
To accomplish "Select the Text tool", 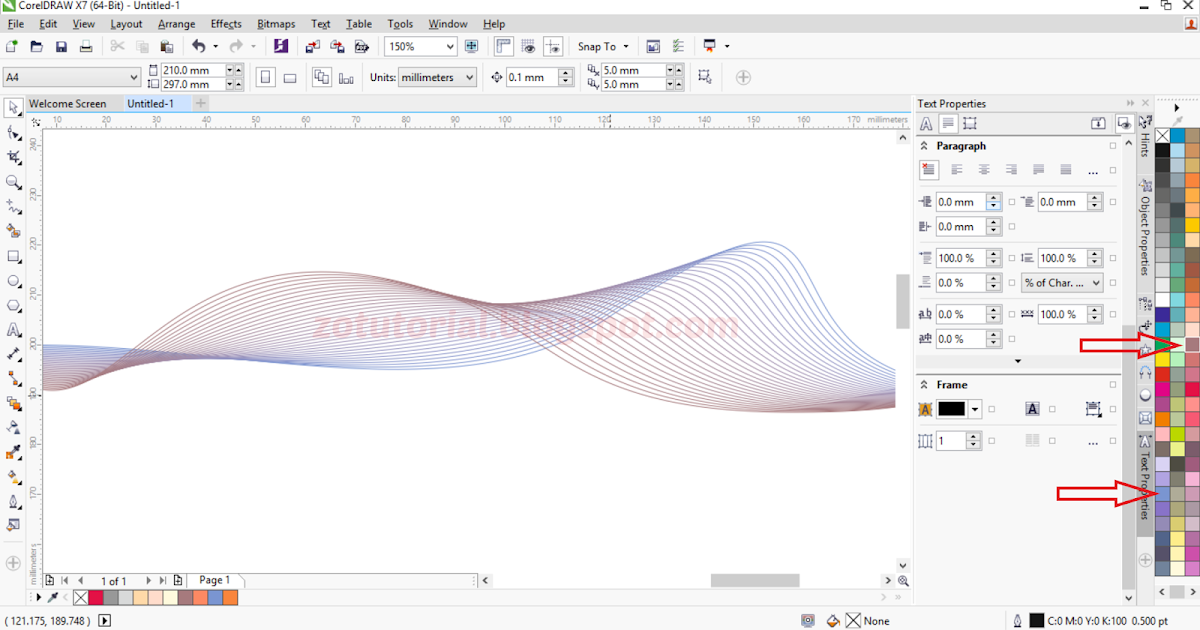I will (x=14, y=330).
